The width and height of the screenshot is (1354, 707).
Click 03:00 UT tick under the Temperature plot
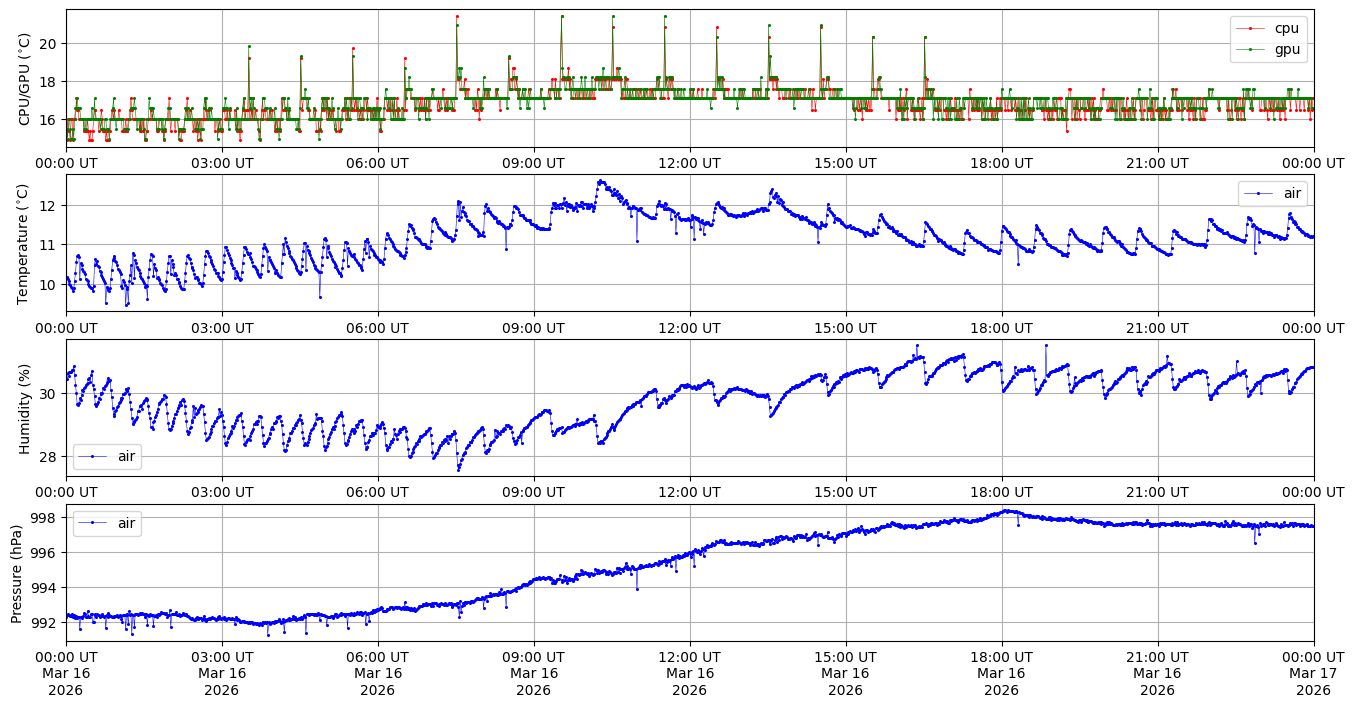221,328
